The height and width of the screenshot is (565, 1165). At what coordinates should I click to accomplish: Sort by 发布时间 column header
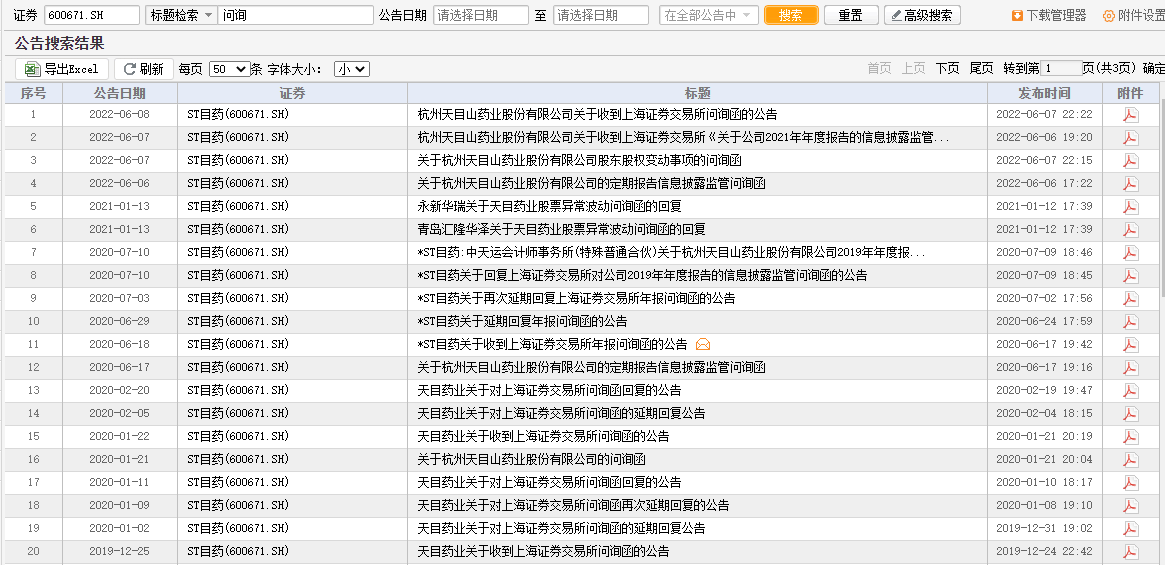[1044, 93]
